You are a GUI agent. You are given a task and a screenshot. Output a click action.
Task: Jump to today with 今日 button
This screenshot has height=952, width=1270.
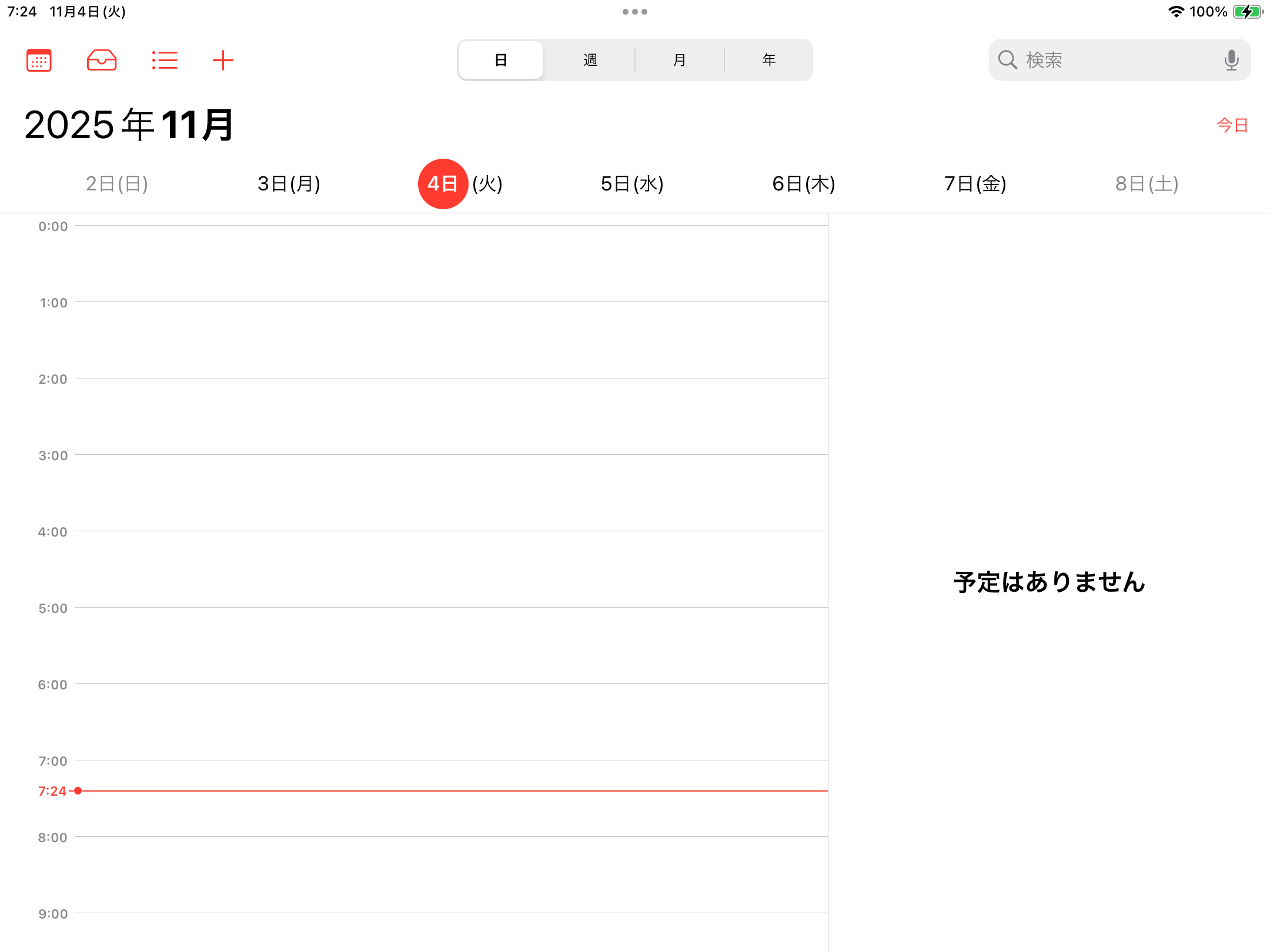tap(1232, 125)
